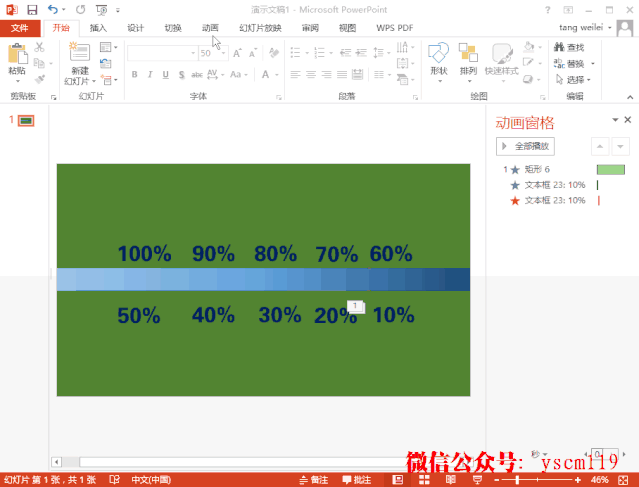Click the Save icon in quick access toolbar
This screenshot has height=487, width=639.
[x=32, y=9]
